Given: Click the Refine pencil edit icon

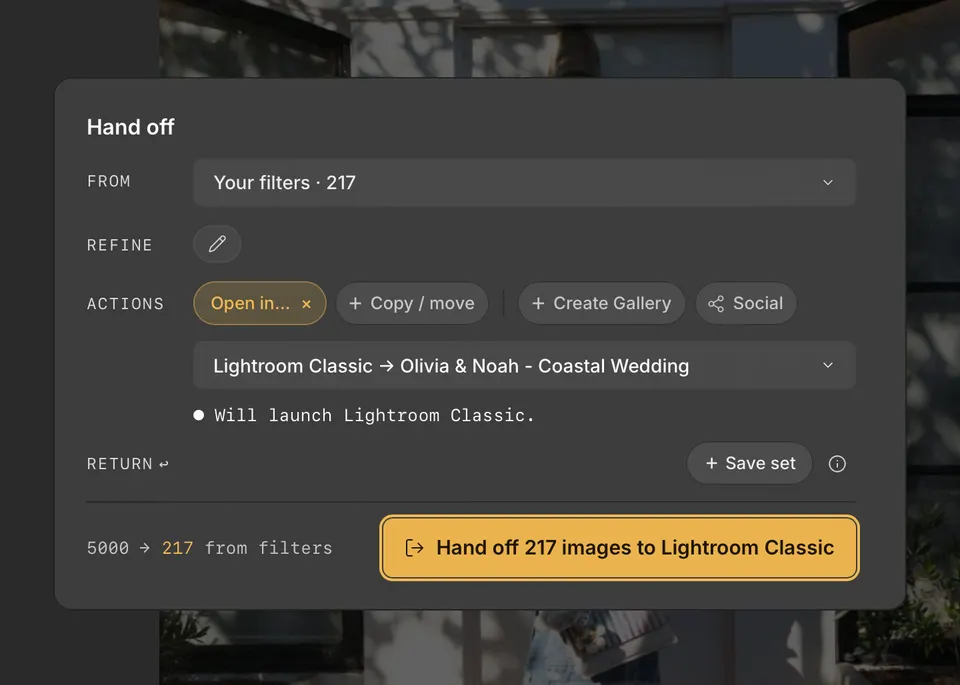Looking at the screenshot, I should pos(217,244).
